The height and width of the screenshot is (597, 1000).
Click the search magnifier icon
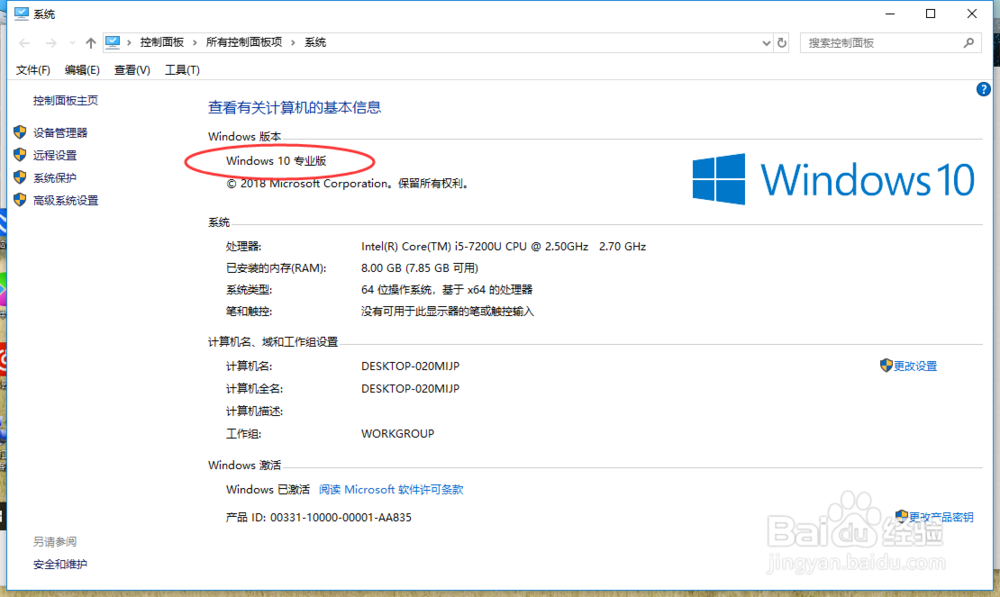click(x=969, y=43)
